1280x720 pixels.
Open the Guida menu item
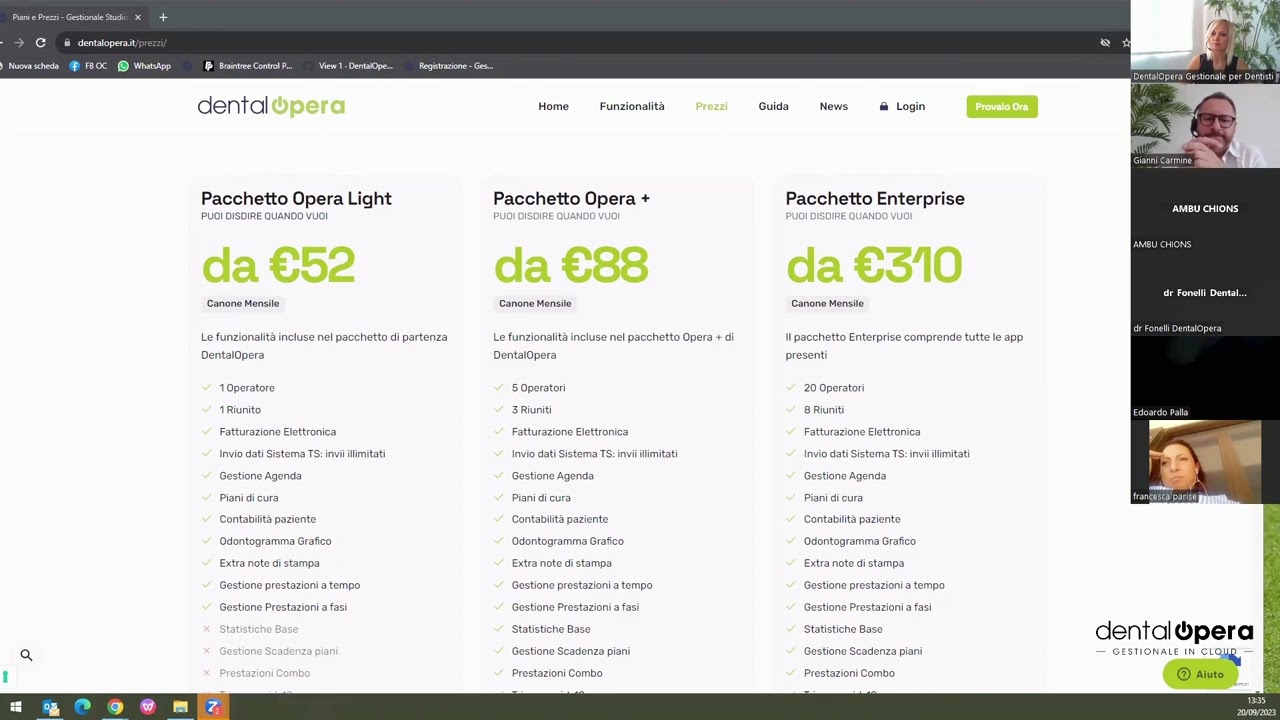click(773, 106)
